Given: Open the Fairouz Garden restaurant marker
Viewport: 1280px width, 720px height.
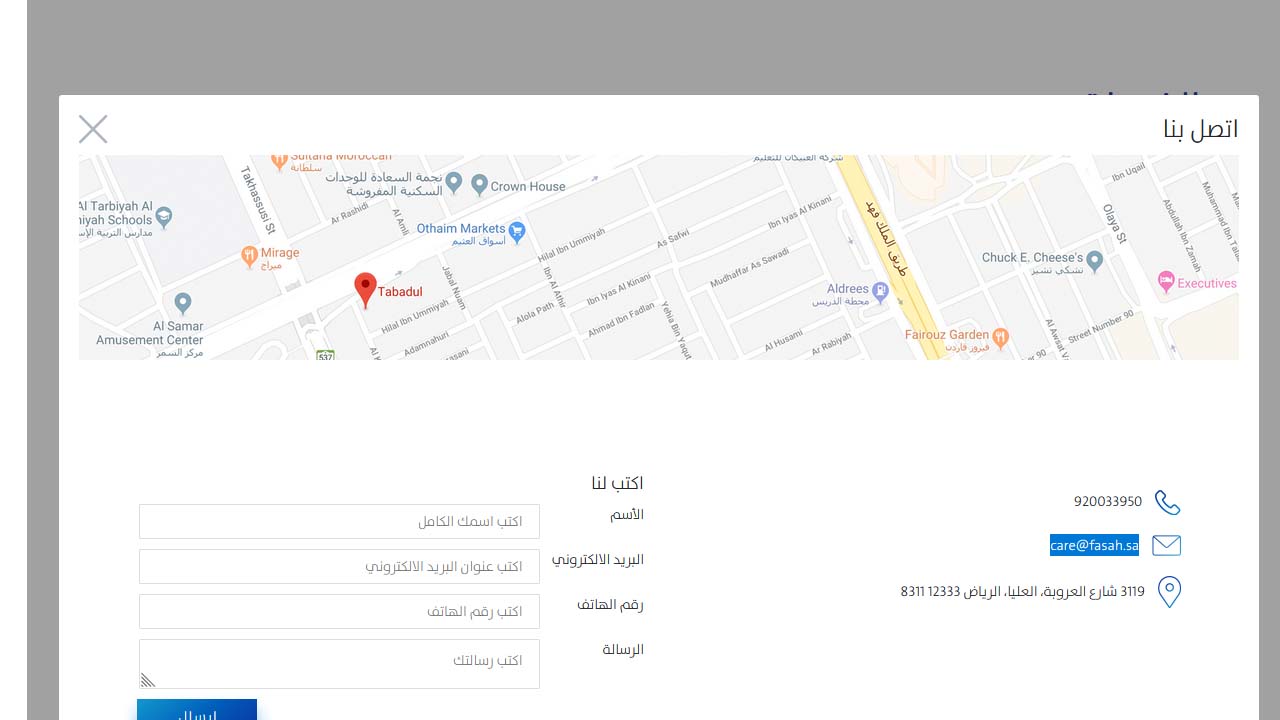Looking at the screenshot, I should (x=1001, y=338).
